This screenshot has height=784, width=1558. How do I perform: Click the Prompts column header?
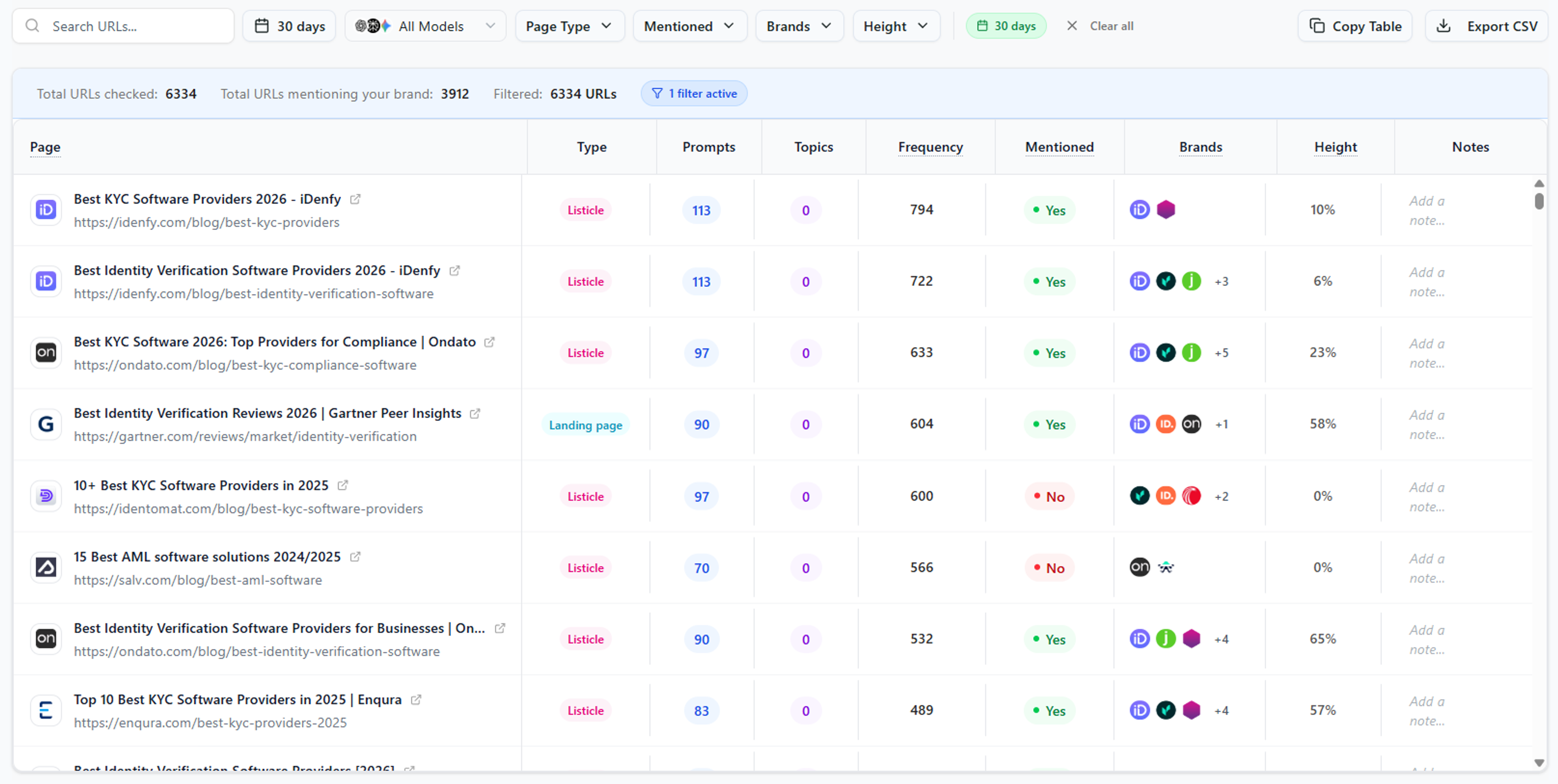tap(709, 147)
